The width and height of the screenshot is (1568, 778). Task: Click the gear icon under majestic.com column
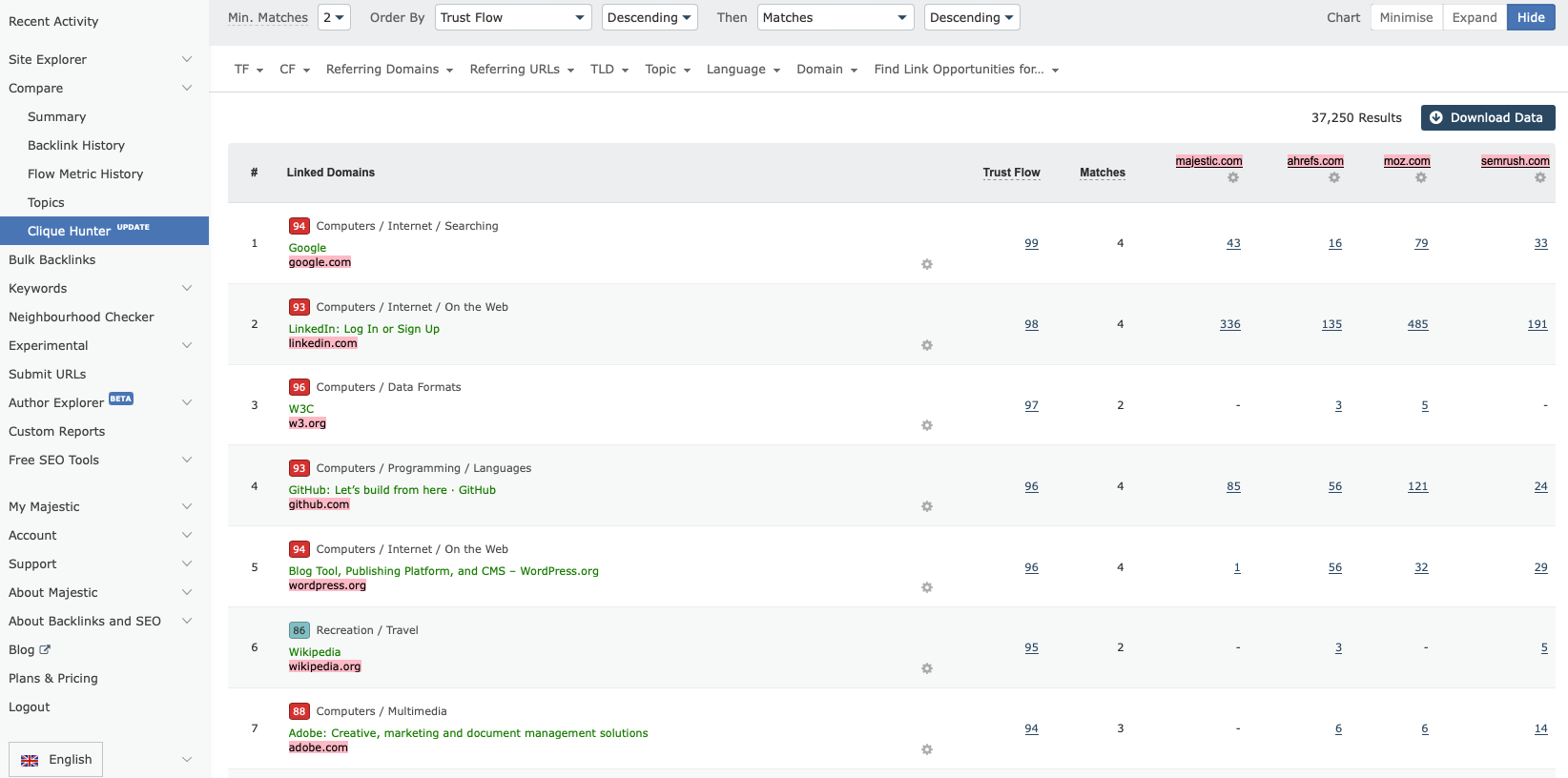click(1233, 178)
